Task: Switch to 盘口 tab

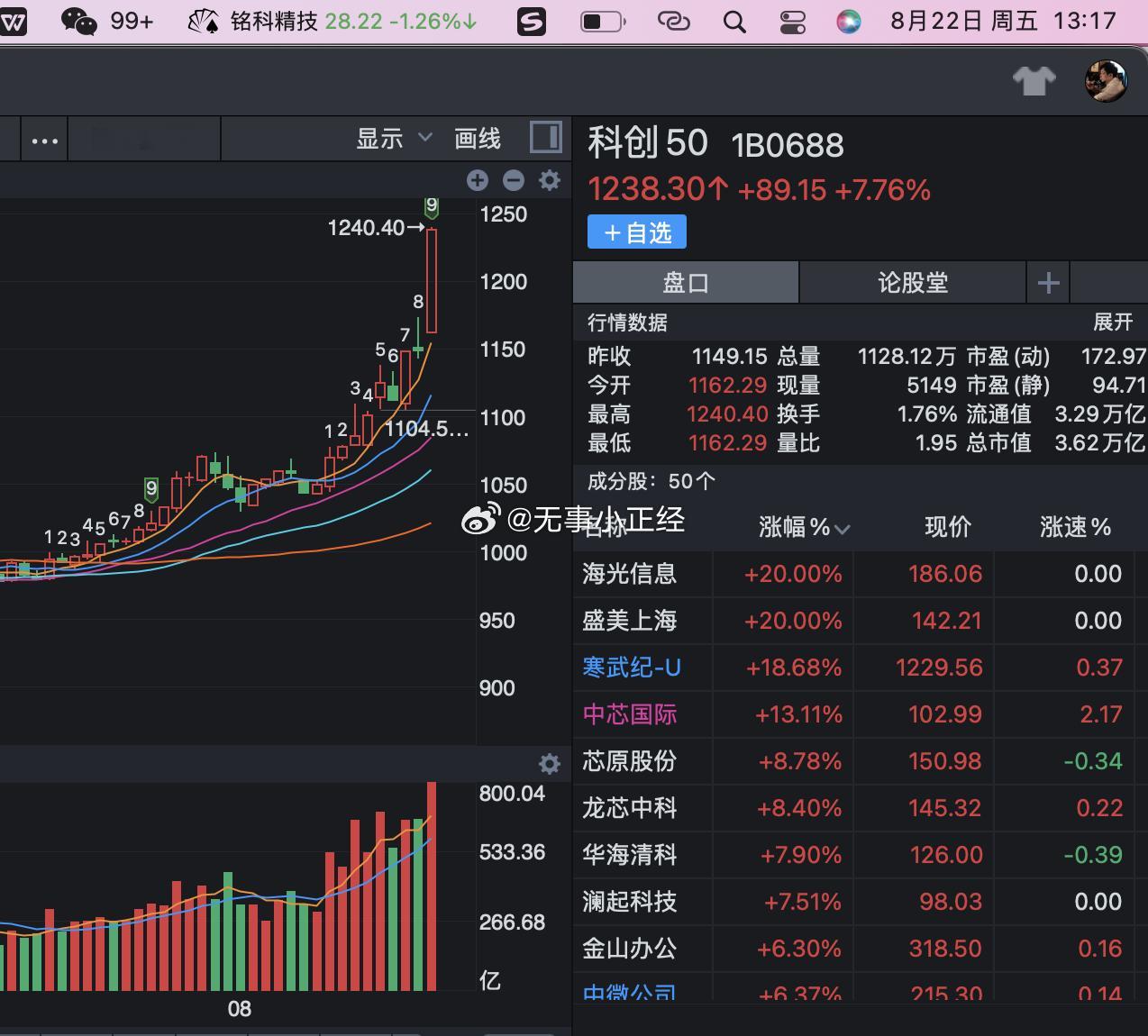Action: (686, 283)
